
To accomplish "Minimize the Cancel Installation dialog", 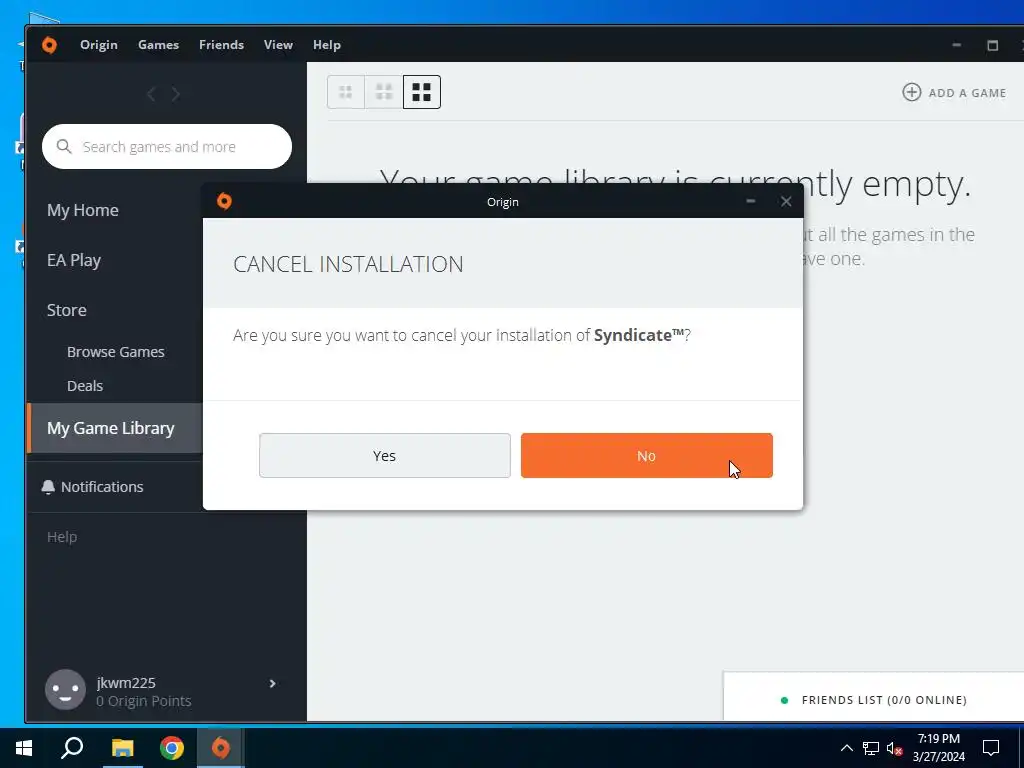I will point(751,201).
